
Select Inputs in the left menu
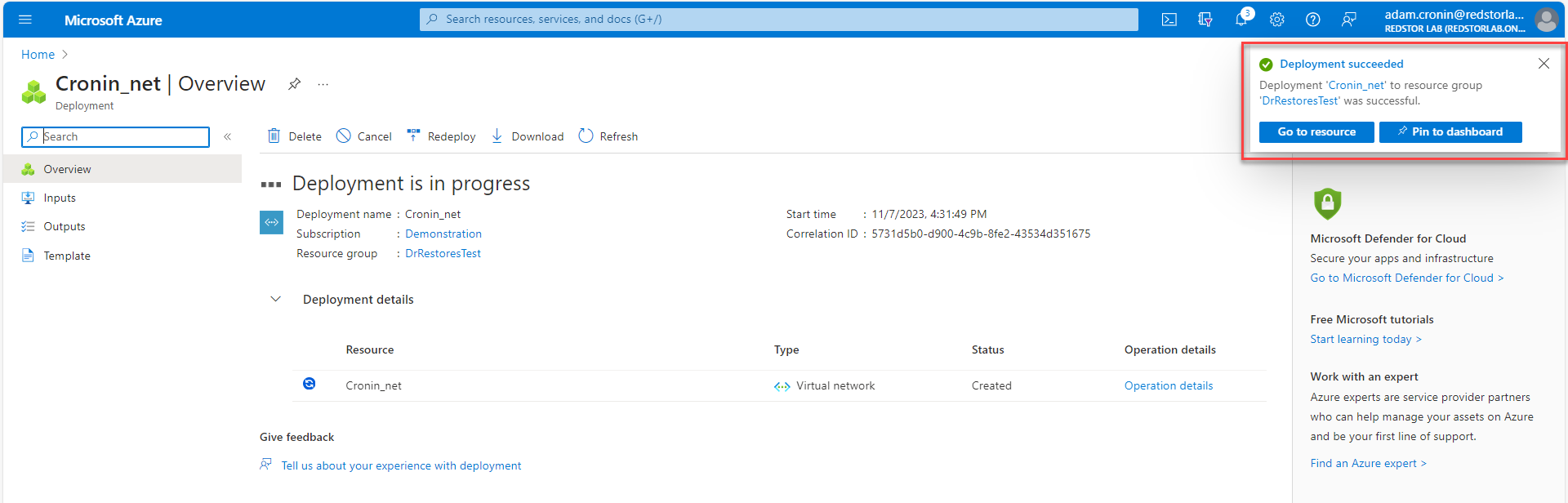coord(122,198)
